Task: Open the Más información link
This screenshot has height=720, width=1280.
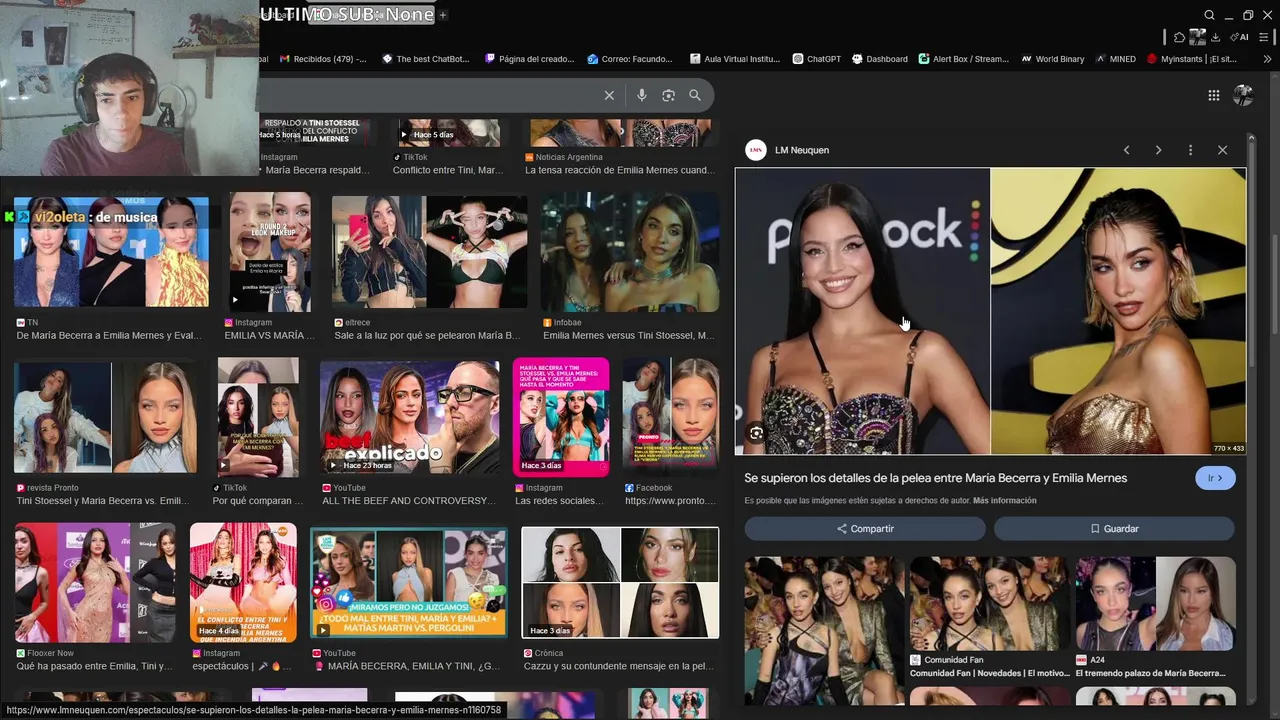Action: (x=1004, y=500)
